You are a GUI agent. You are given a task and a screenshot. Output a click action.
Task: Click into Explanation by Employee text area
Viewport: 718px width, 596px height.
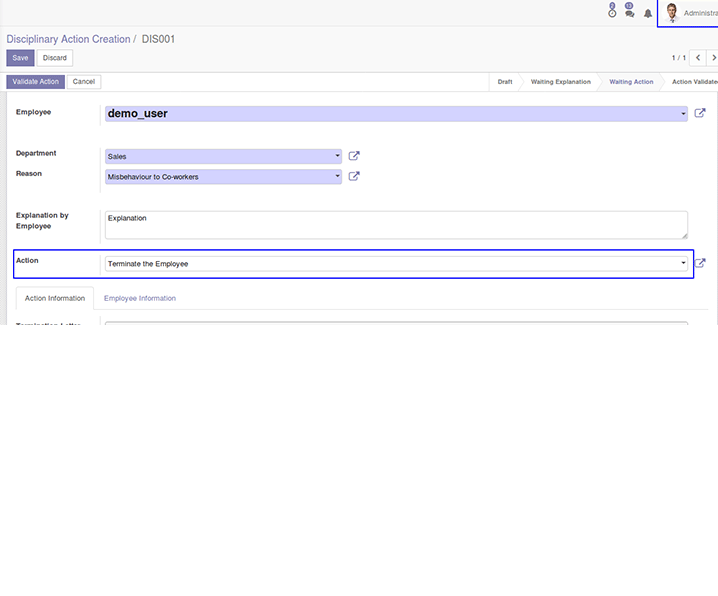[x=396, y=225]
